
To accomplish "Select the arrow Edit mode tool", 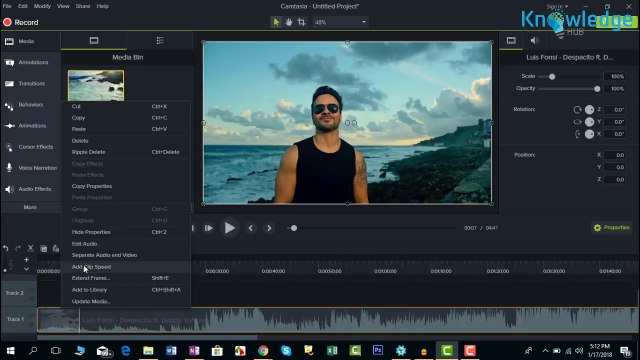I will (x=276, y=22).
